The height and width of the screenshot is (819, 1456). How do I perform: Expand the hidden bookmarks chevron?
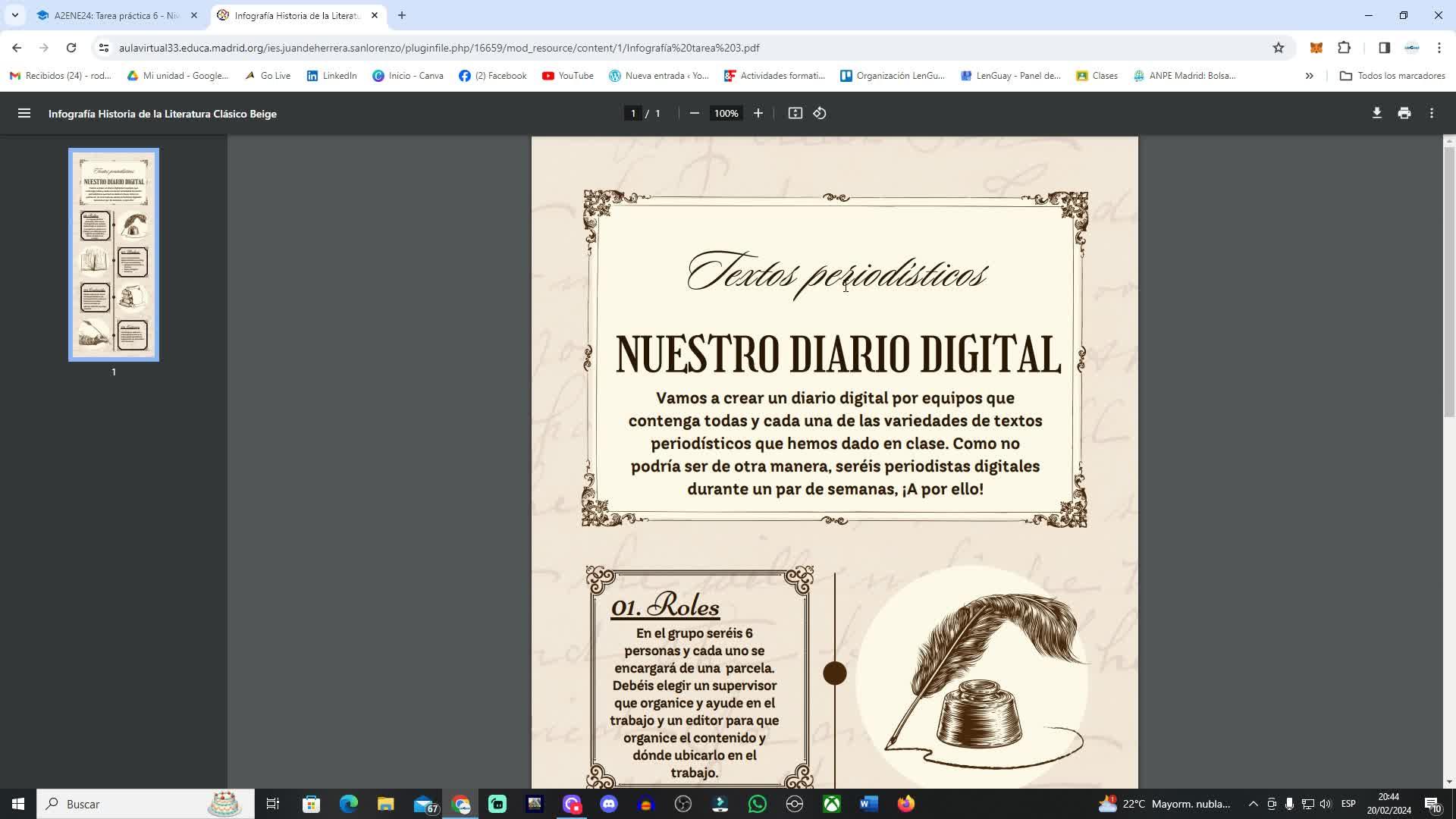point(1309,76)
